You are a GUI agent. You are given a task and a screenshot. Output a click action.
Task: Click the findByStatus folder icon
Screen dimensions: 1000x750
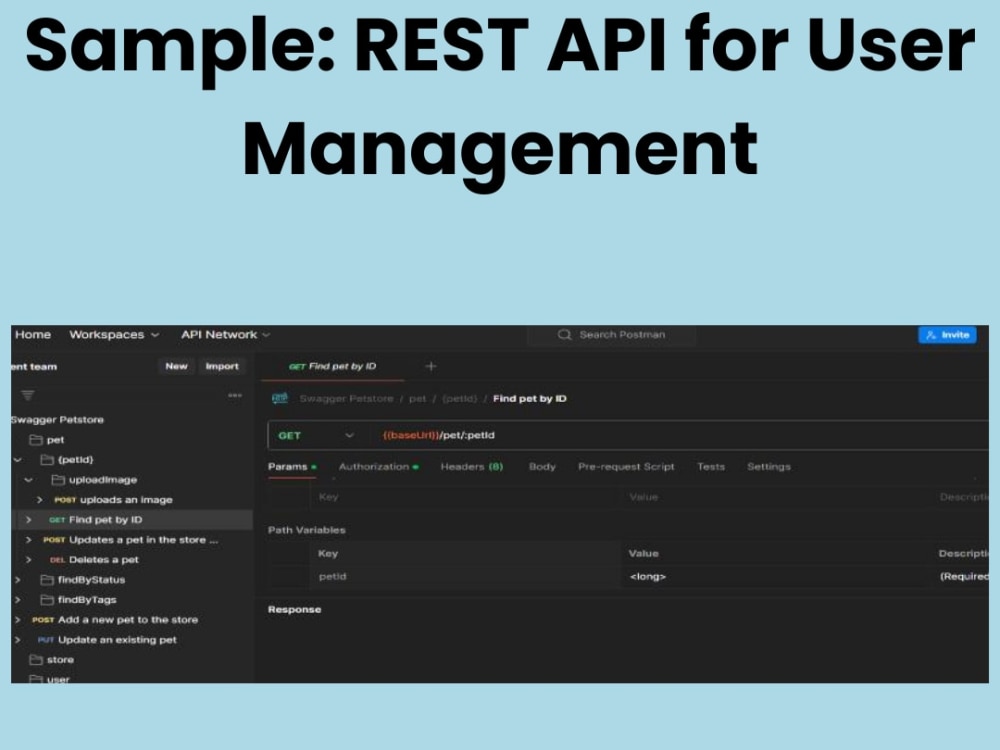click(x=47, y=580)
